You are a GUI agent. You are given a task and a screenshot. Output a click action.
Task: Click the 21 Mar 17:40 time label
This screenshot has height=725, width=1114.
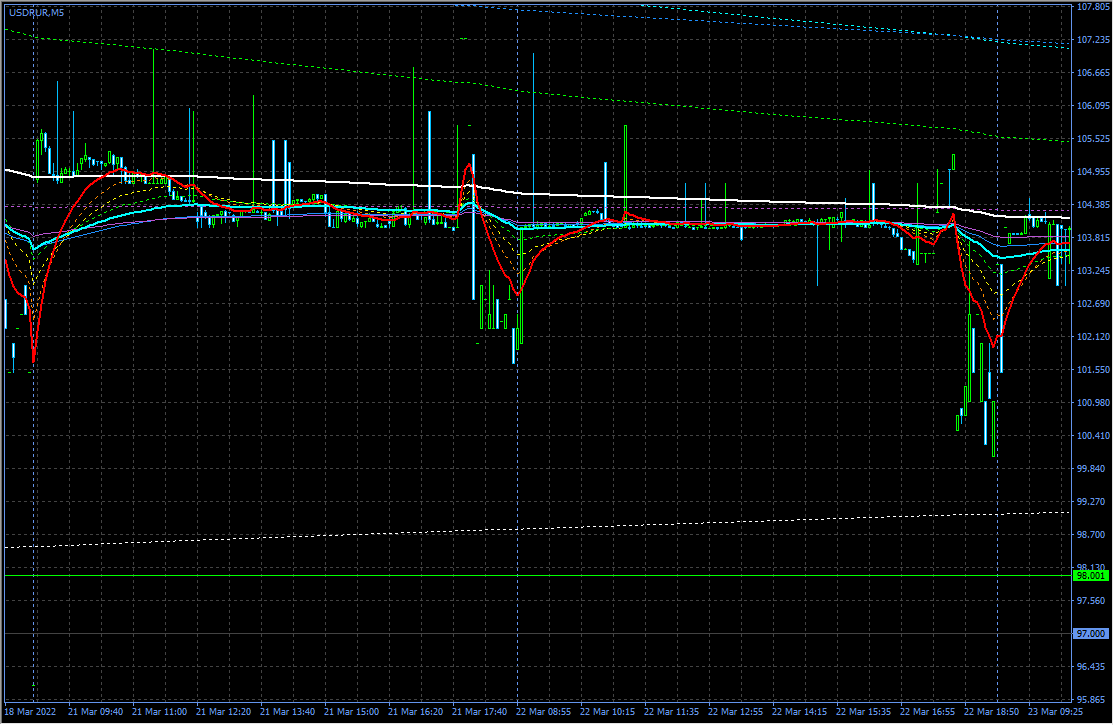pyautogui.click(x=480, y=712)
